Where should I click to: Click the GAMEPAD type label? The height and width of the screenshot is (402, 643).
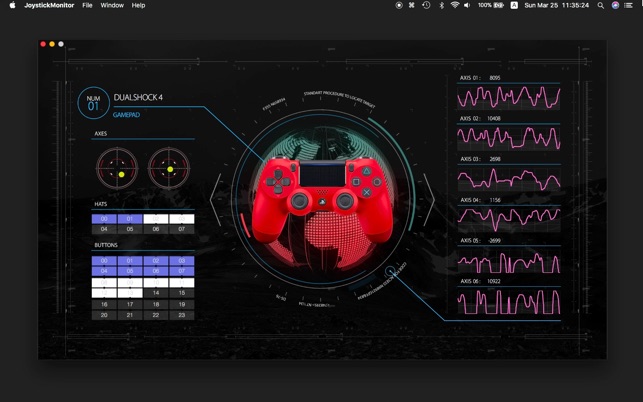pyautogui.click(x=126, y=115)
